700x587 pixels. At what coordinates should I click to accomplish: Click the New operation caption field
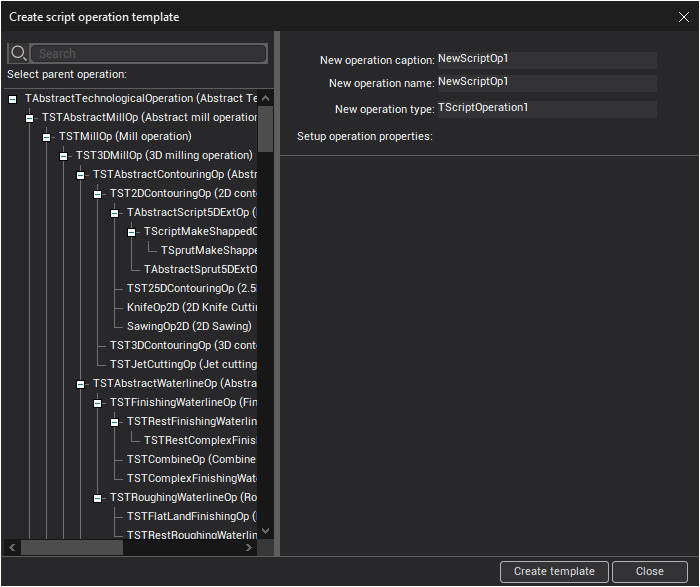click(546, 59)
